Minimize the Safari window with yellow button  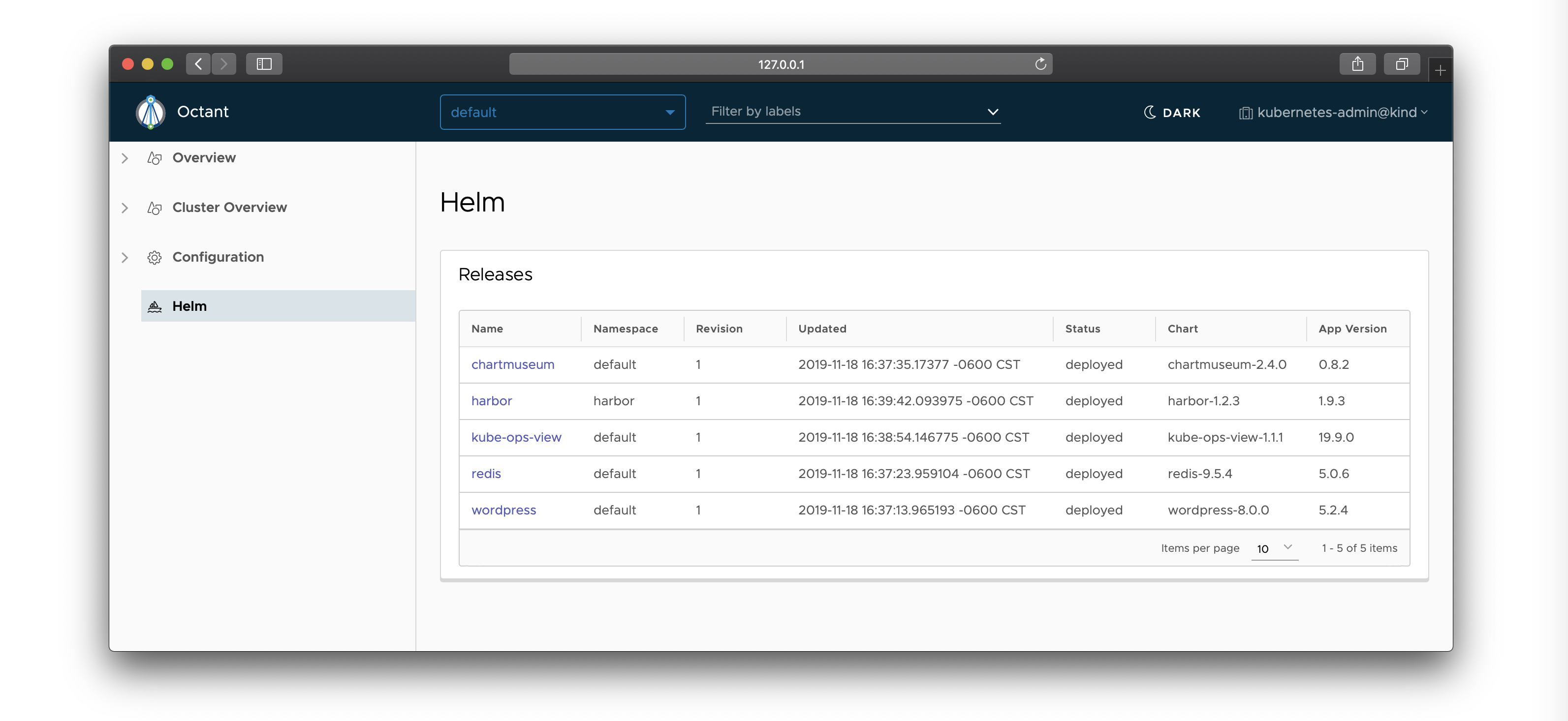click(147, 64)
